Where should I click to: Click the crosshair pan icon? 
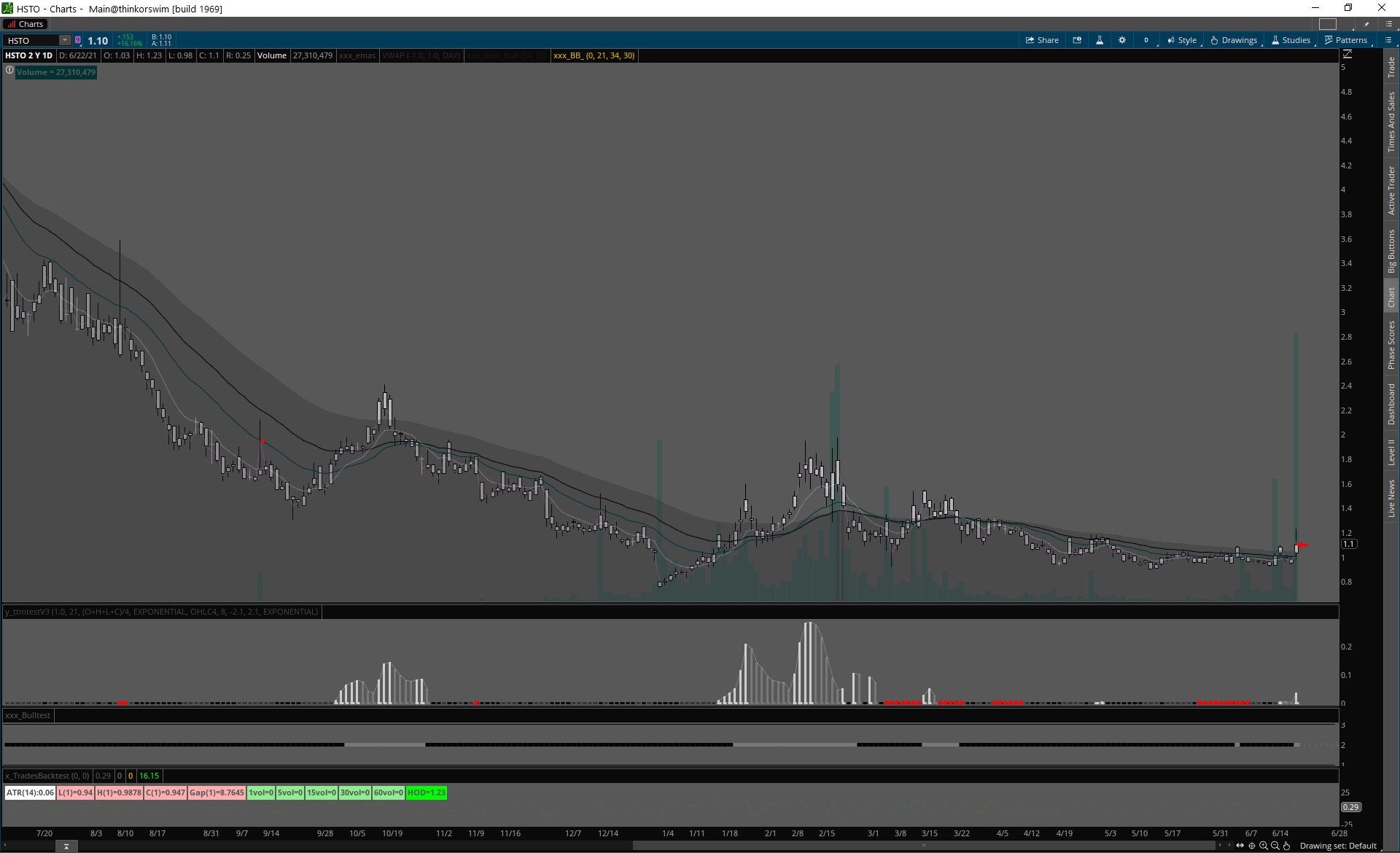coord(1252,846)
